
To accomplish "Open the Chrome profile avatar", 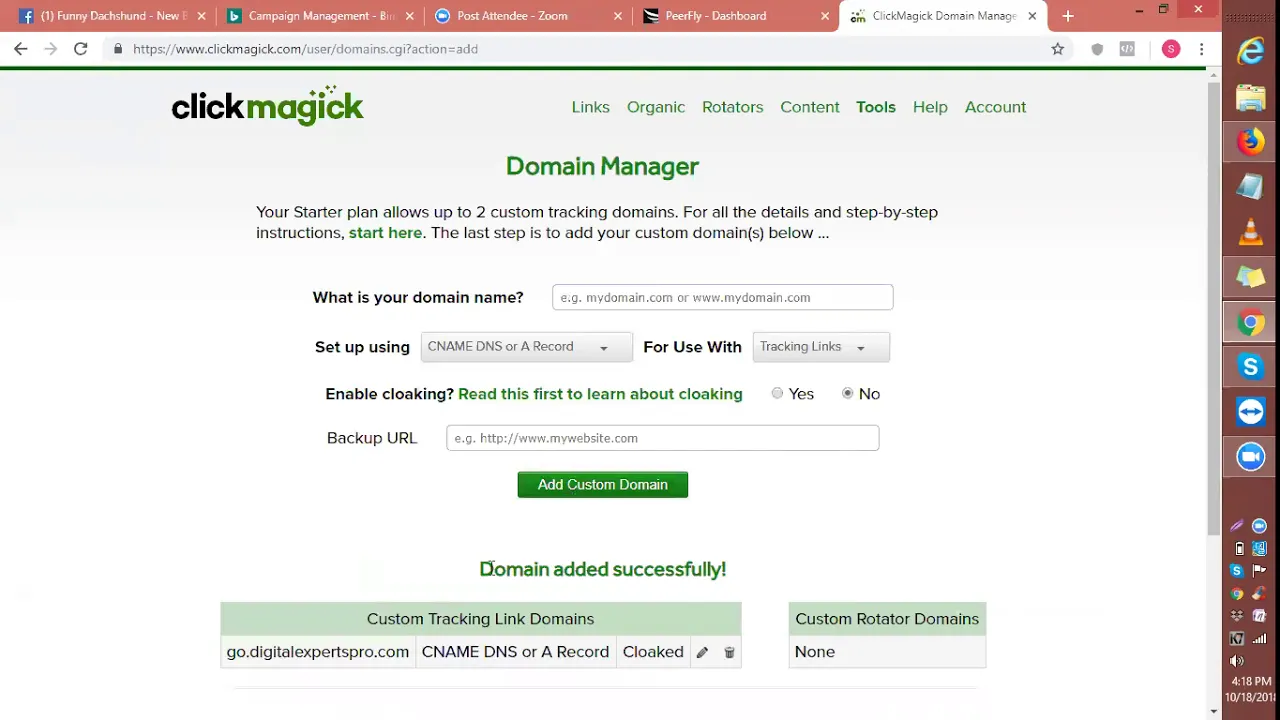I will (x=1171, y=49).
